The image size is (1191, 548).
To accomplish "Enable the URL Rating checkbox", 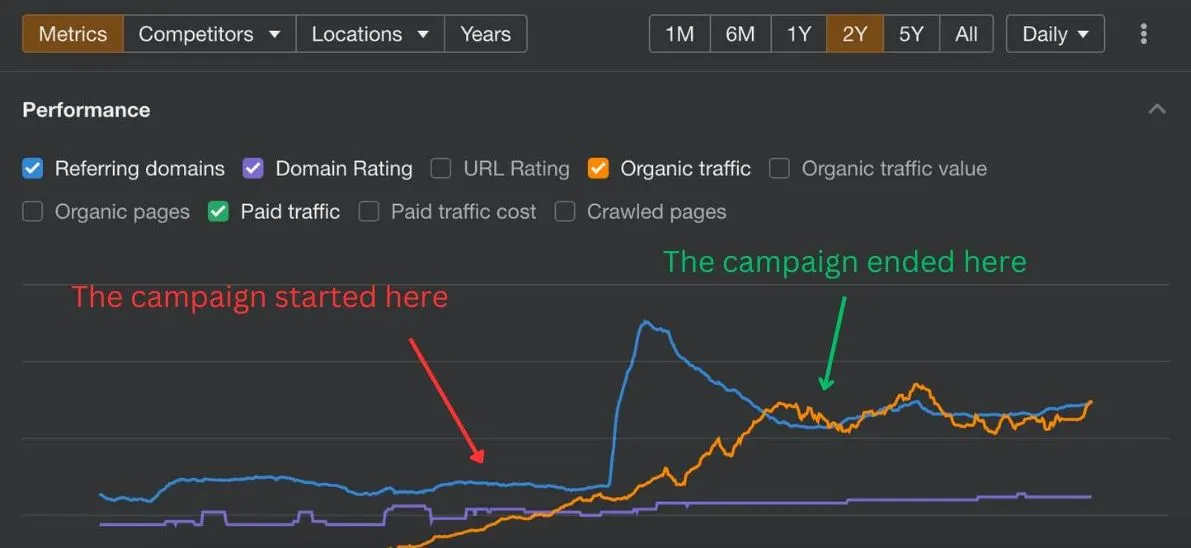I will (441, 169).
